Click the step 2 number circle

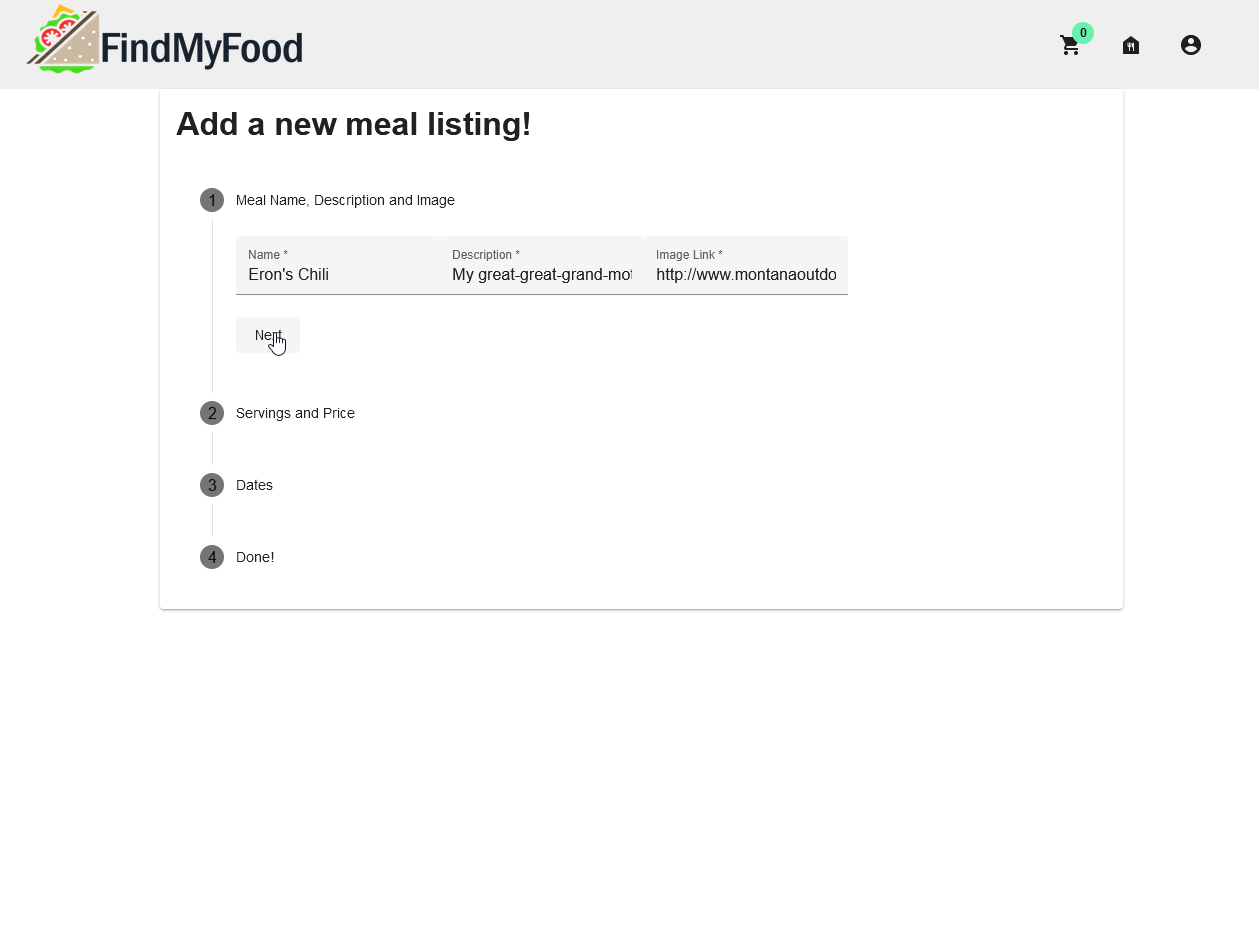click(x=212, y=413)
